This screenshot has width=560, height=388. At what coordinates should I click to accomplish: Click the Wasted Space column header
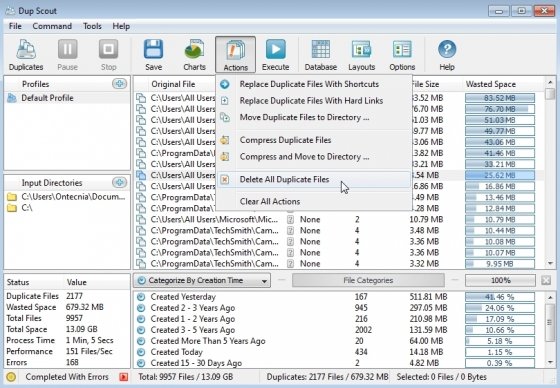[x=491, y=84]
